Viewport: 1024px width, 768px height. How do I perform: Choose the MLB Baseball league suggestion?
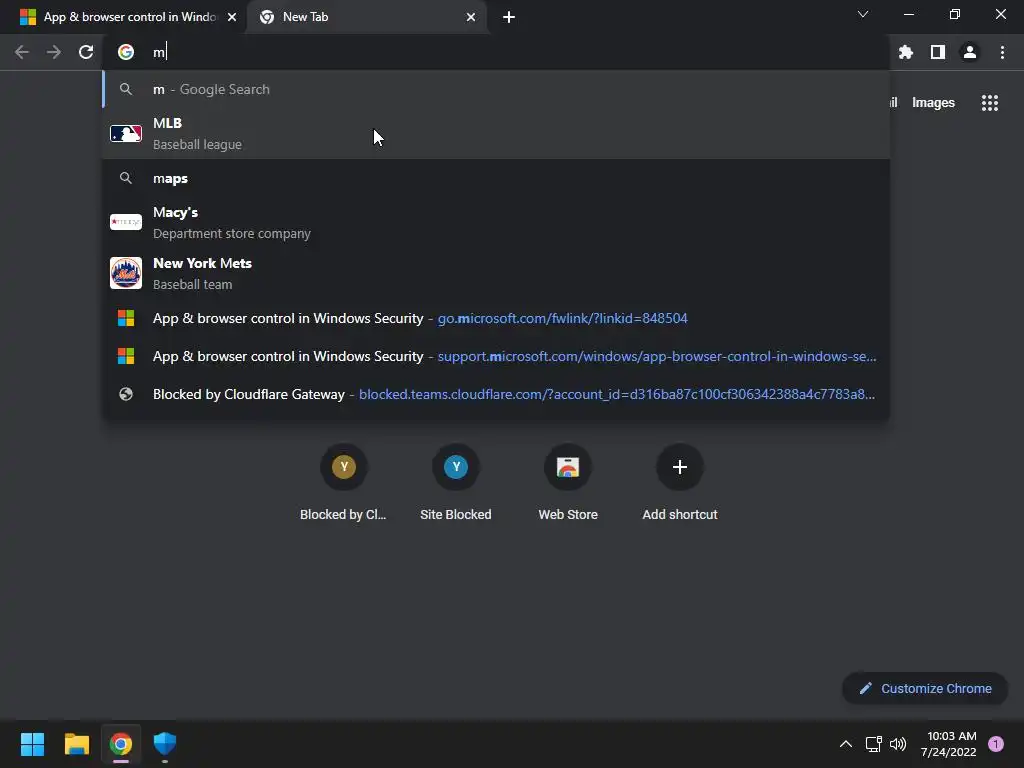click(496, 133)
